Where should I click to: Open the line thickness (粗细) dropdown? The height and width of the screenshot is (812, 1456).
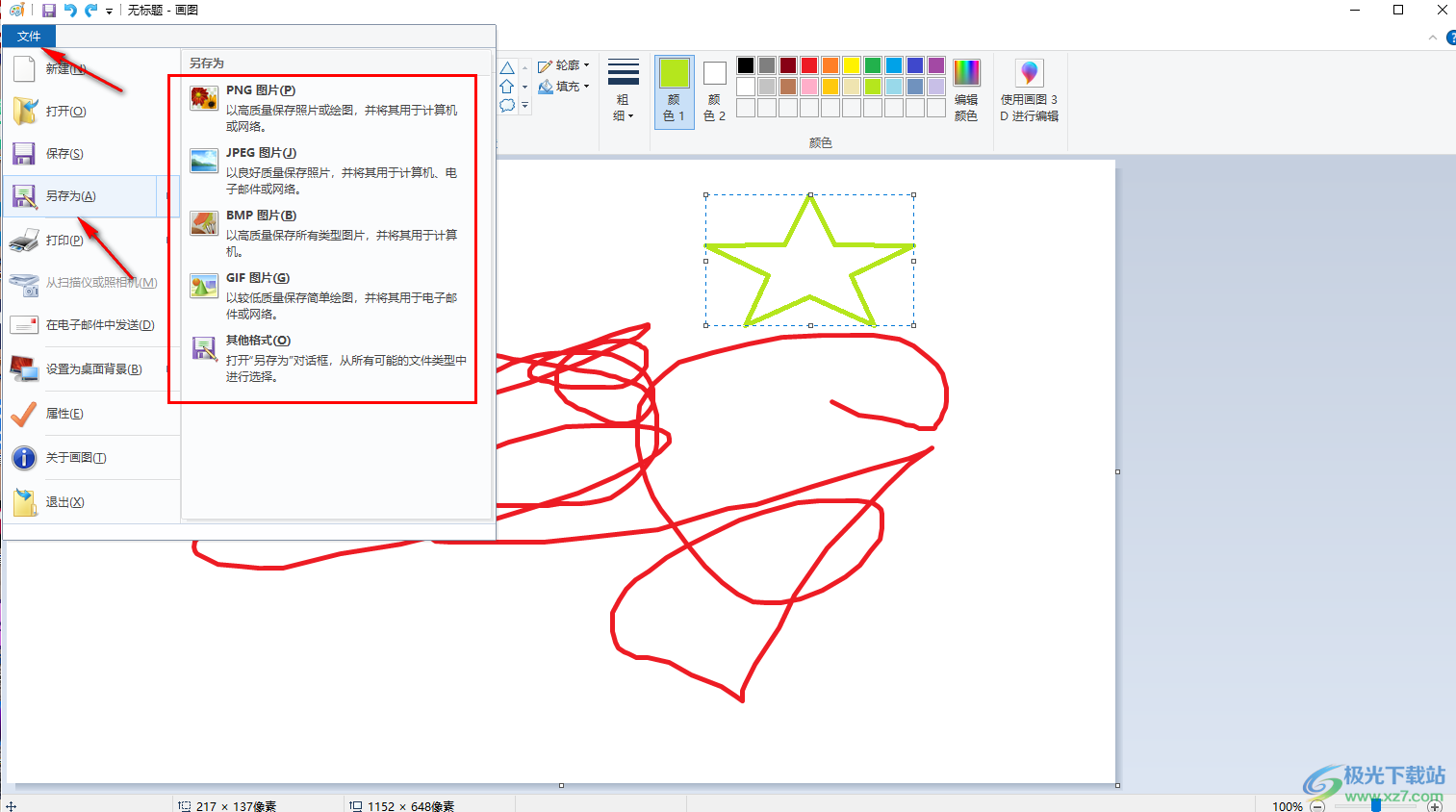pos(624,89)
